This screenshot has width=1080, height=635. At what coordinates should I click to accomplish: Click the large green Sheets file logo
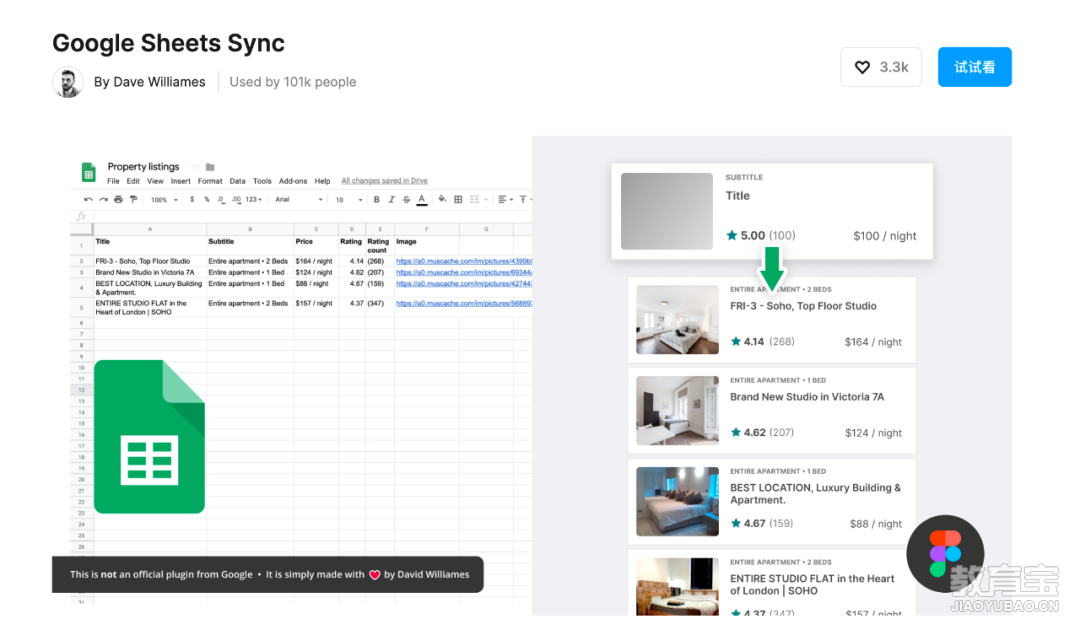149,437
